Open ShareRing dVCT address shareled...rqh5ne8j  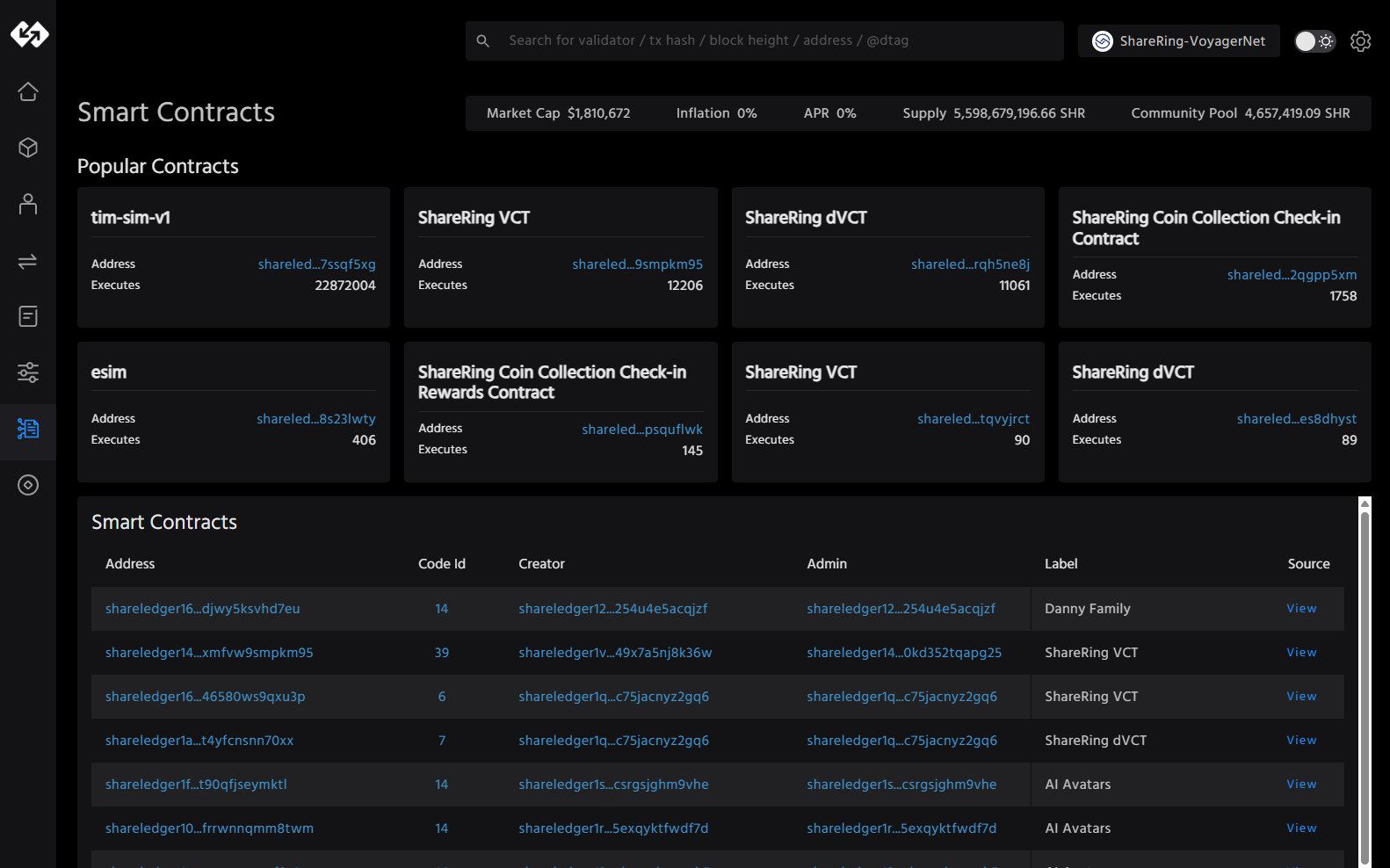[x=970, y=264]
